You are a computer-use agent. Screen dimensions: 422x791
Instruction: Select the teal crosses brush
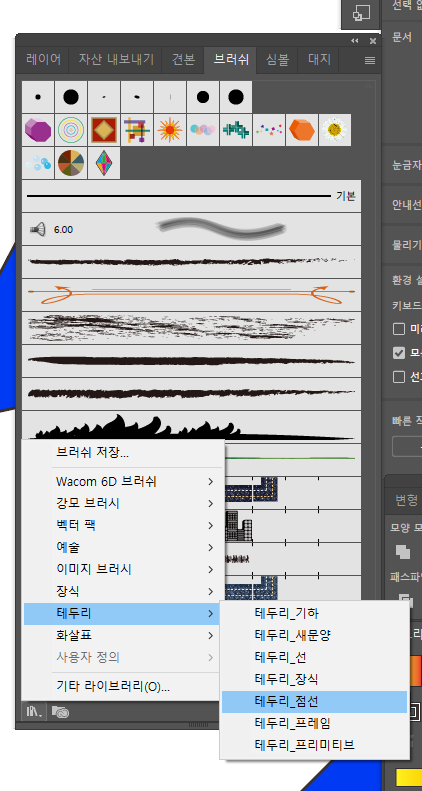(x=235, y=130)
